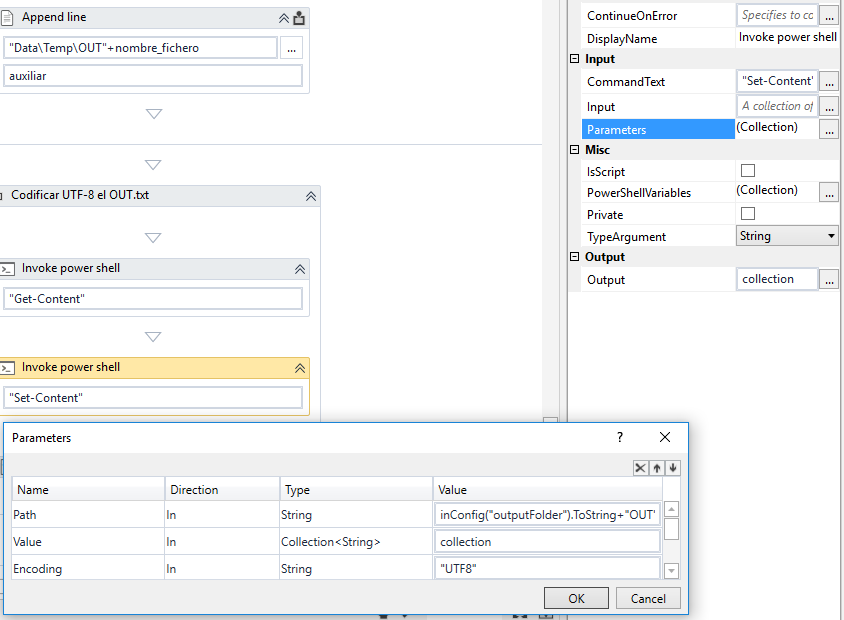Collapse the Input section in properties

(573, 58)
